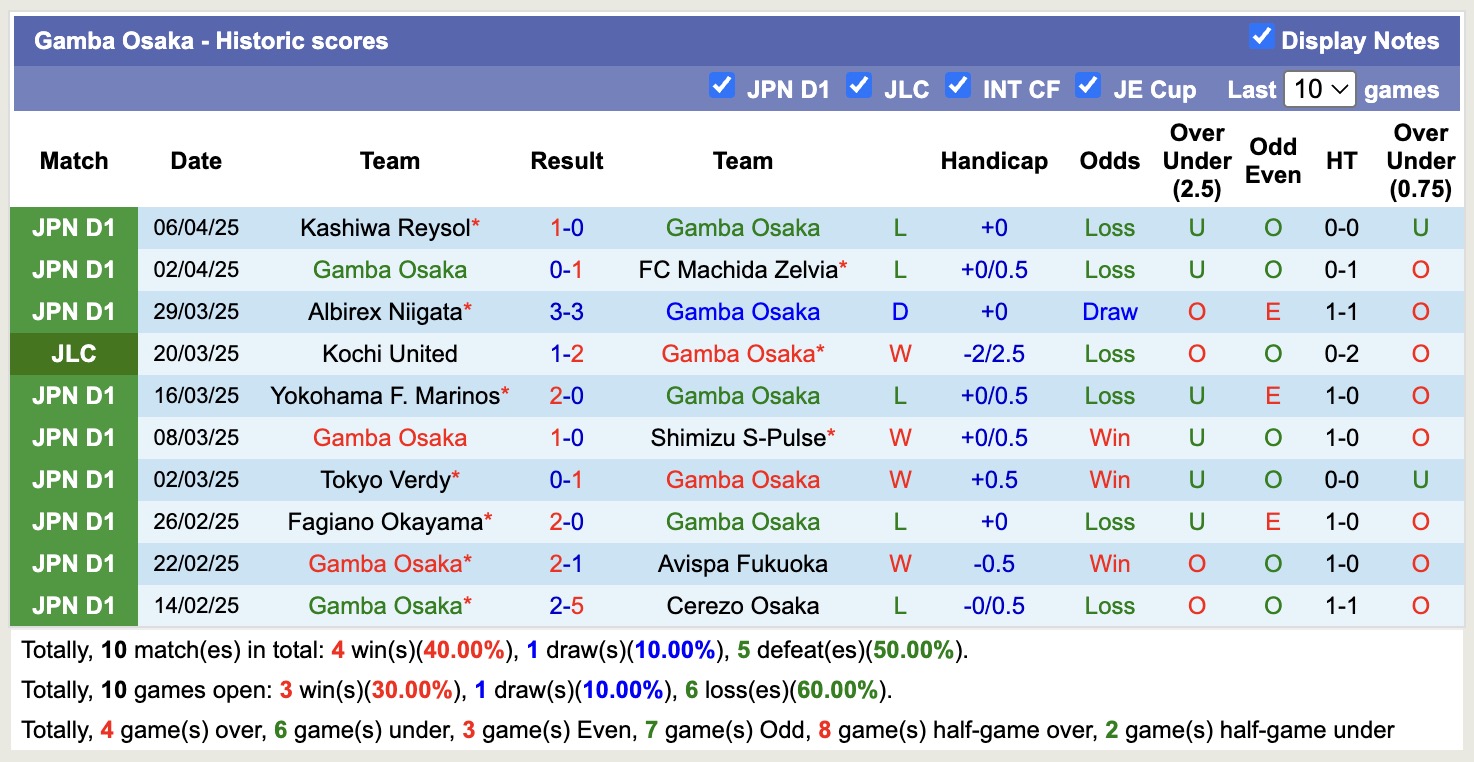This screenshot has height=762, width=1474.
Task: Uncheck the JE Cup checkbox
Action: 1088,86
